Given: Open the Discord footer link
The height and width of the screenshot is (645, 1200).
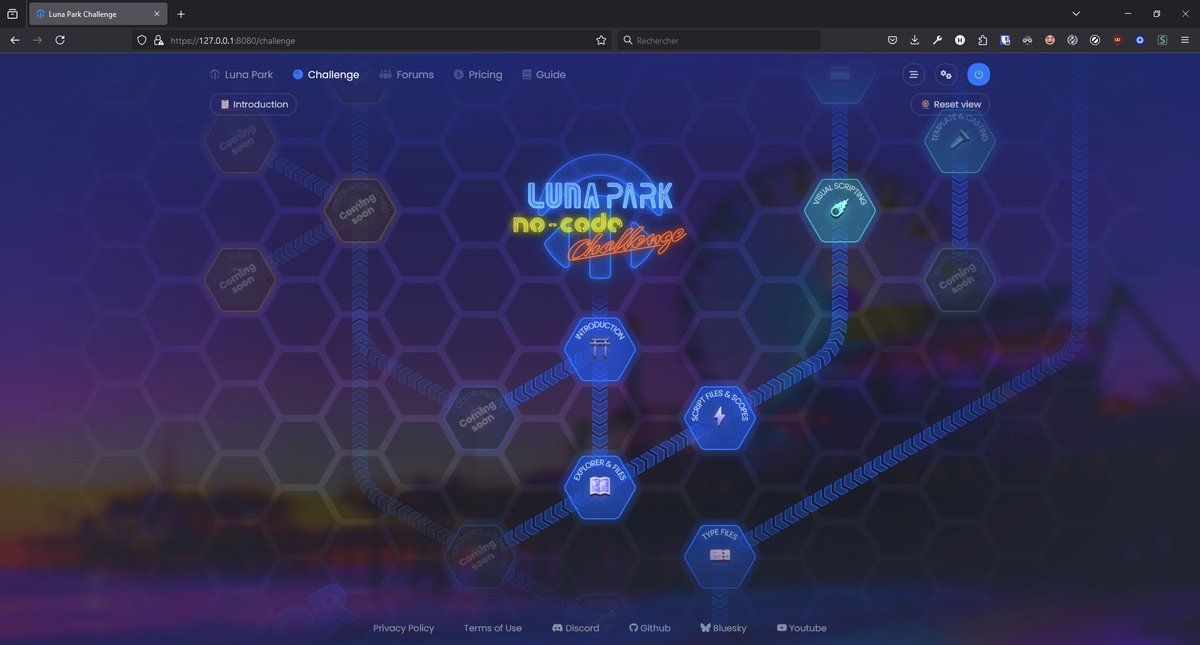Looking at the screenshot, I should point(575,628).
